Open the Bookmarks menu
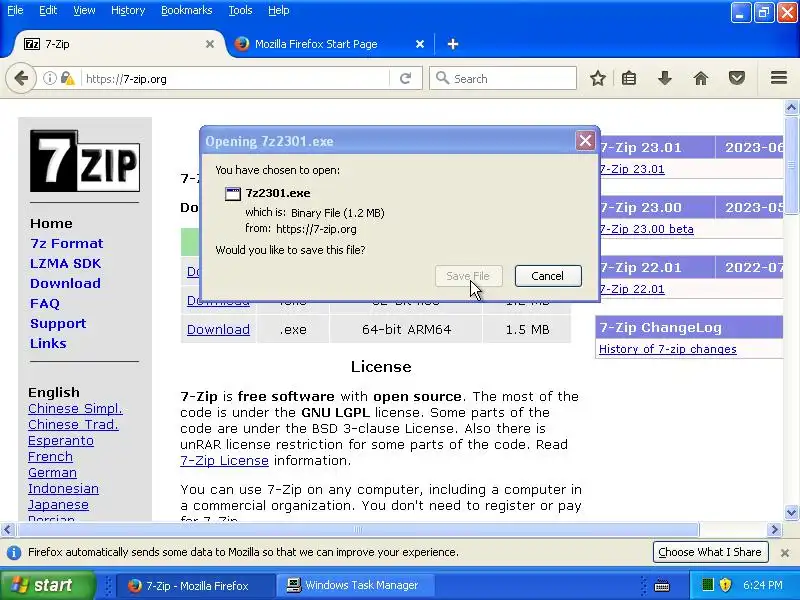The height and width of the screenshot is (600, 800). [x=186, y=10]
